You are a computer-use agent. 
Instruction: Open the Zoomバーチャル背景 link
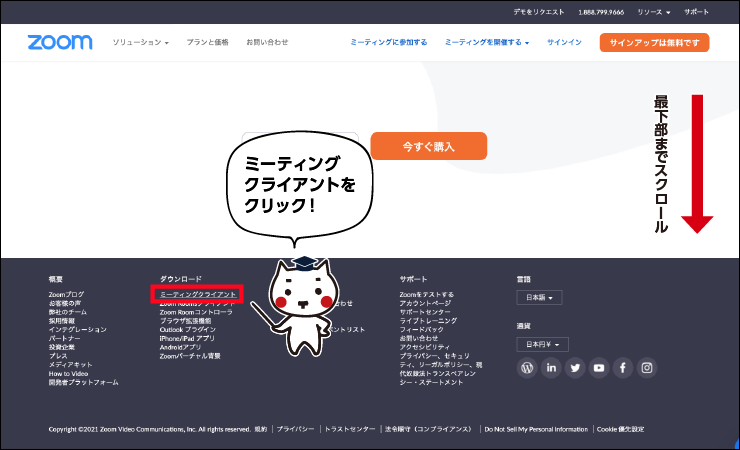190,356
